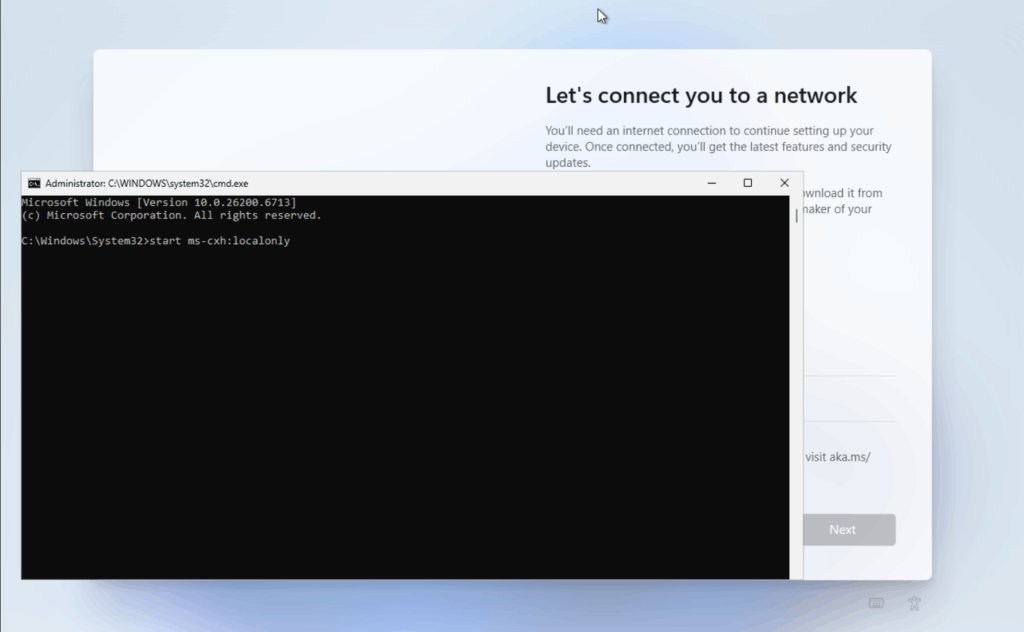Image resolution: width=1024 pixels, height=632 pixels.
Task: Click the C:\Windows\System32> prompt path
Action: tap(83, 241)
